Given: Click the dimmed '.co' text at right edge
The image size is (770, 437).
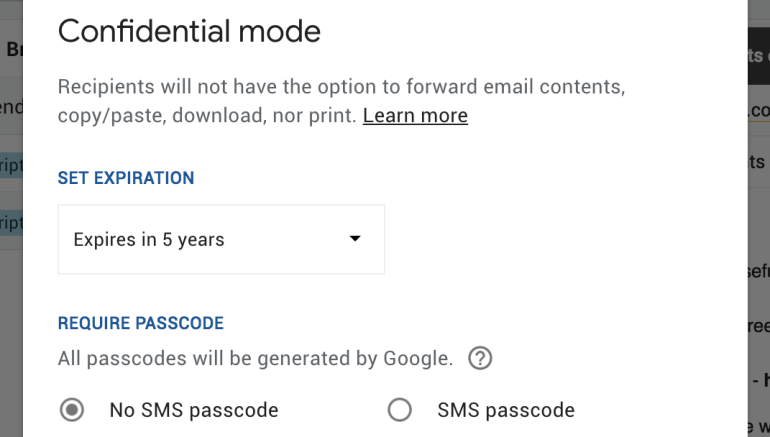Looking at the screenshot, I should tap(758, 110).
